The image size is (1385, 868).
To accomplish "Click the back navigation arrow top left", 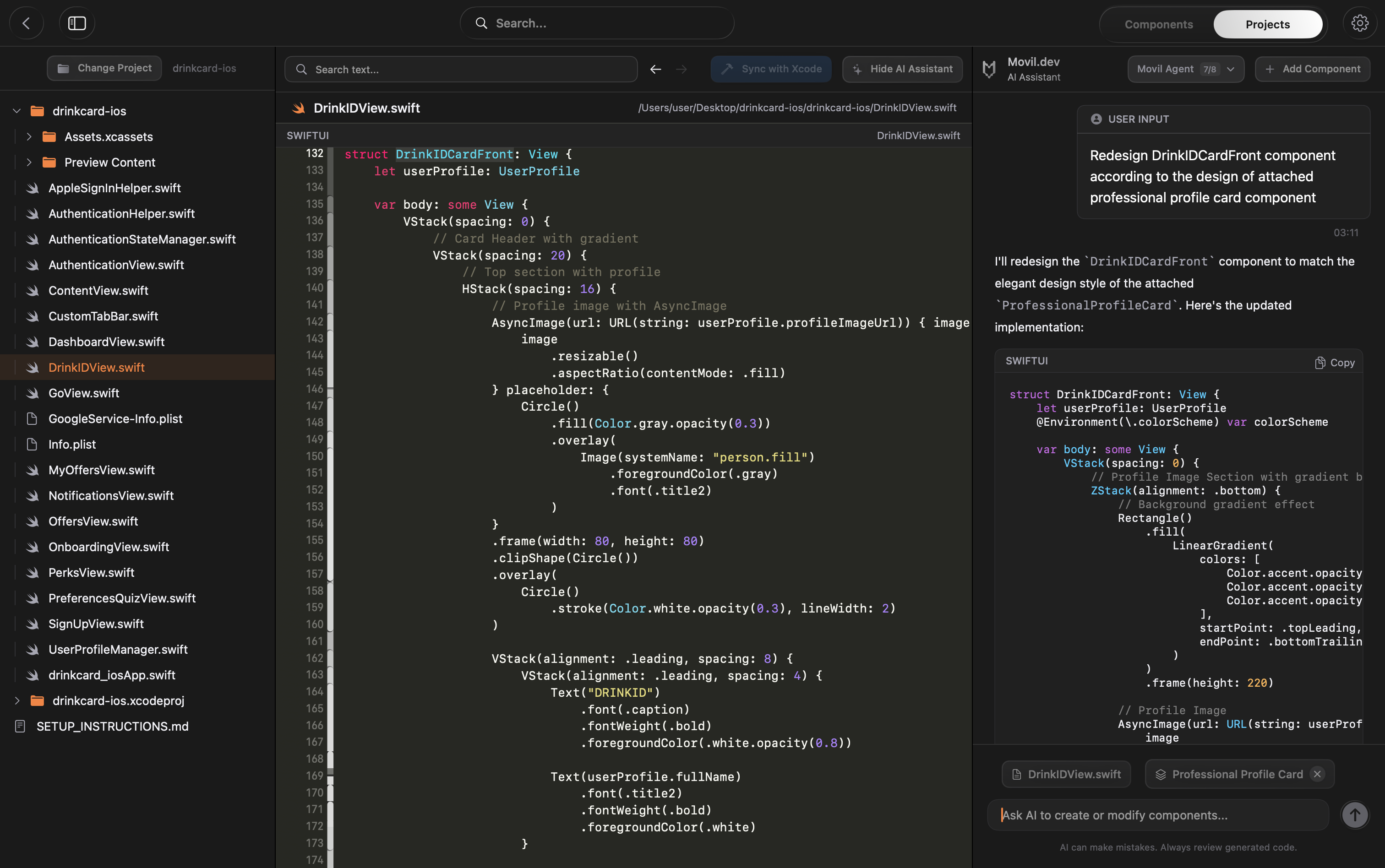I will point(27,23).
